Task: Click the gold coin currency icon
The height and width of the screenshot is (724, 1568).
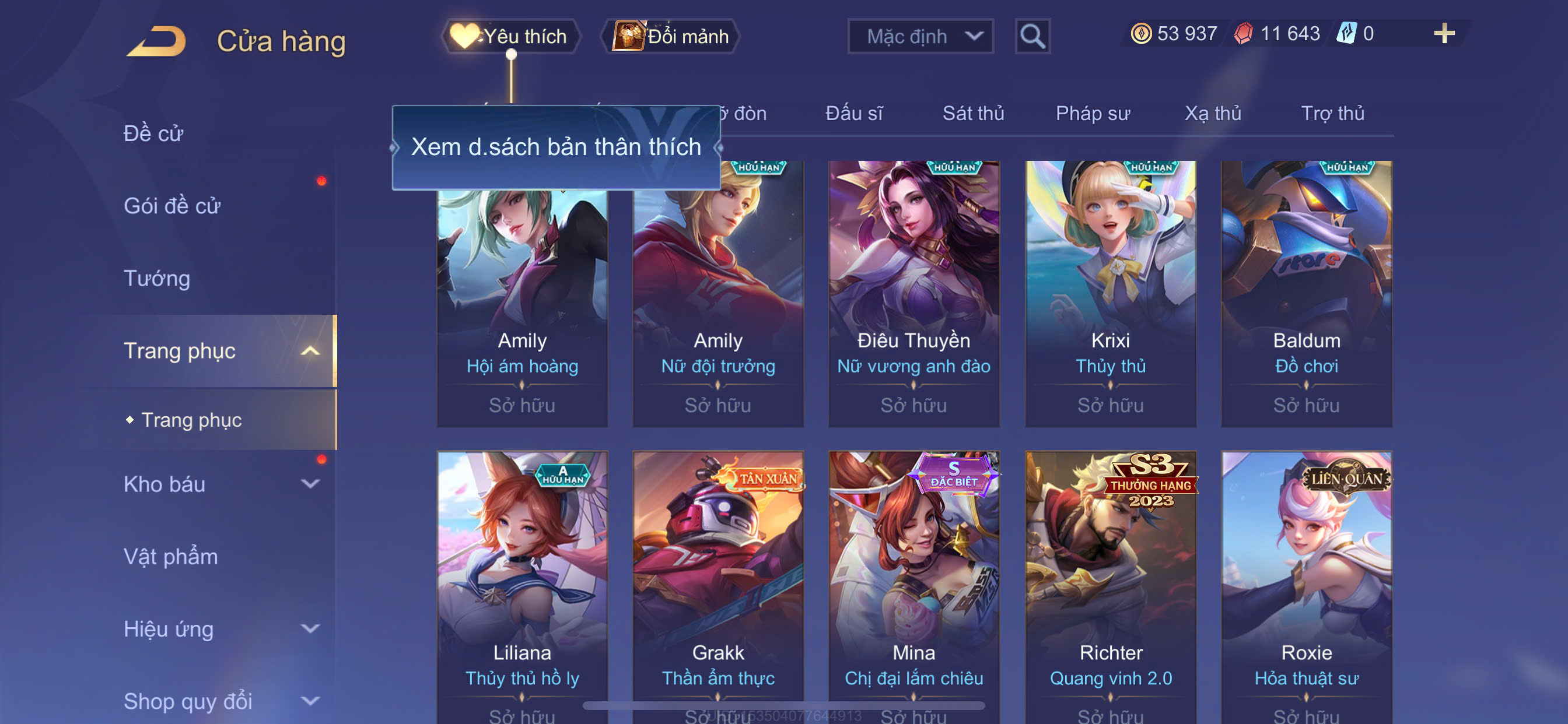Action: (x=1142, y=33)
